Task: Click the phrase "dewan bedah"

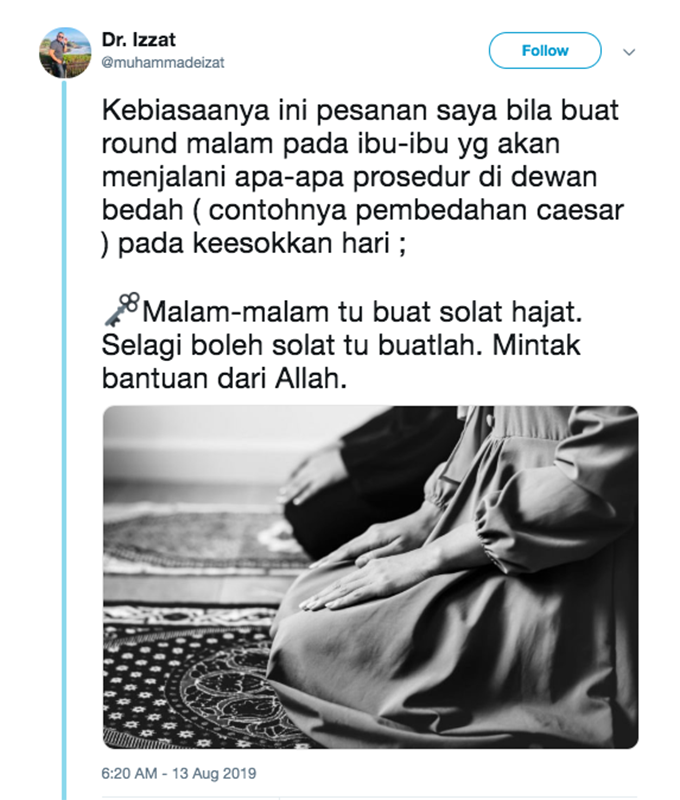Action: [x=349, y=193]
